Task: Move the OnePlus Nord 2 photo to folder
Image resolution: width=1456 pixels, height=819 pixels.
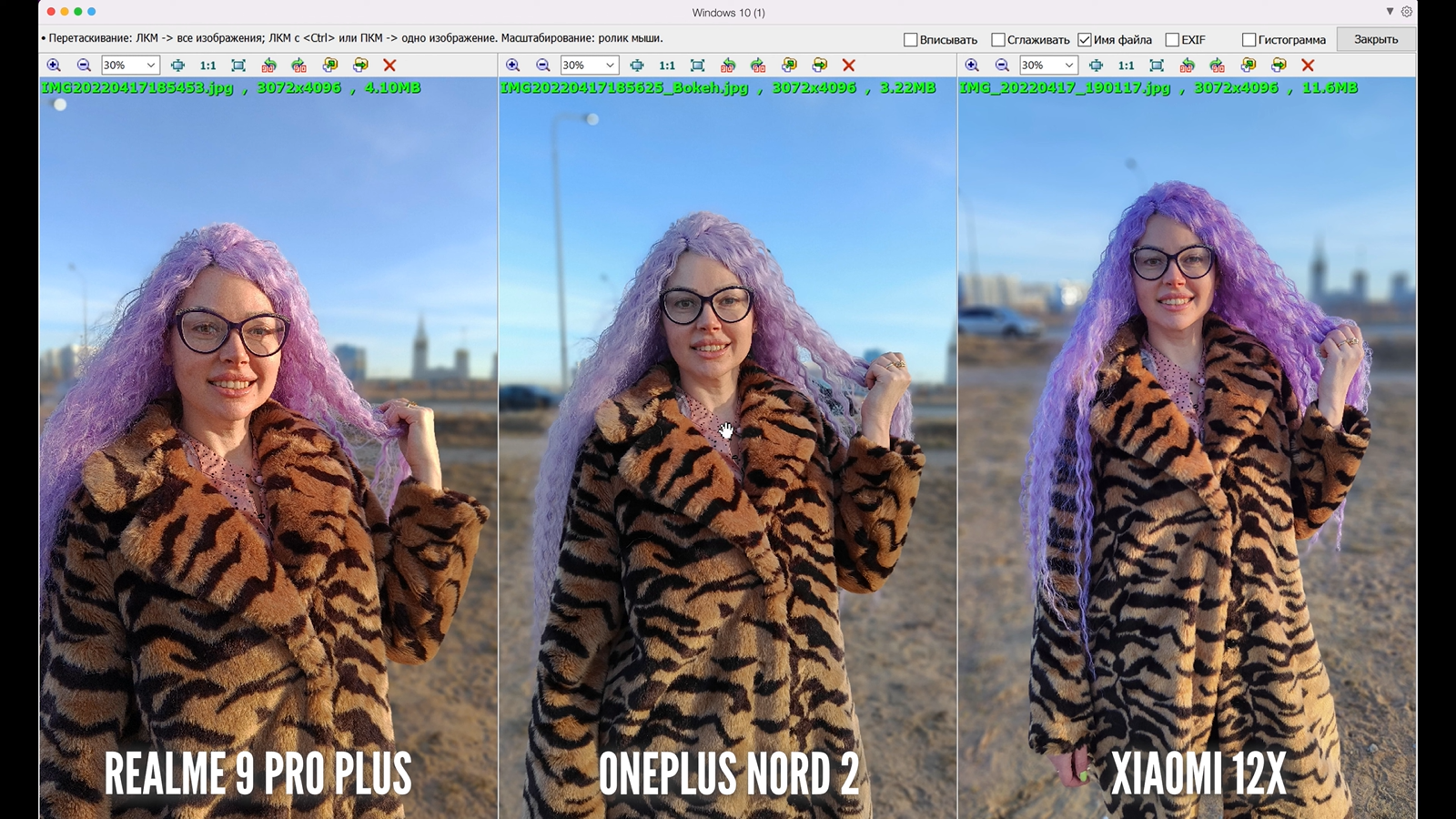Action: [x=820, y=66]
